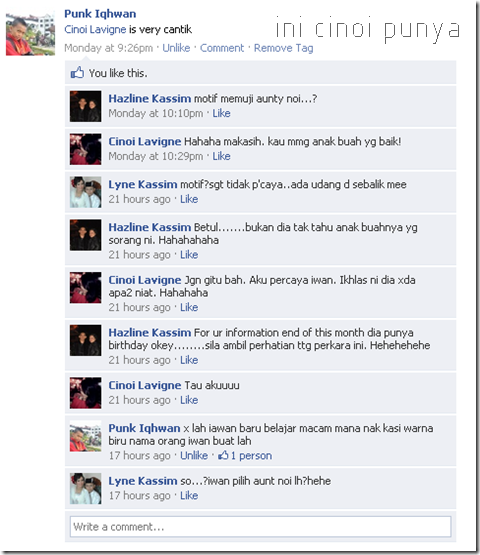
Task: Open Punk Iqhwan's main post profile picture
Action: tap(30, 33)
